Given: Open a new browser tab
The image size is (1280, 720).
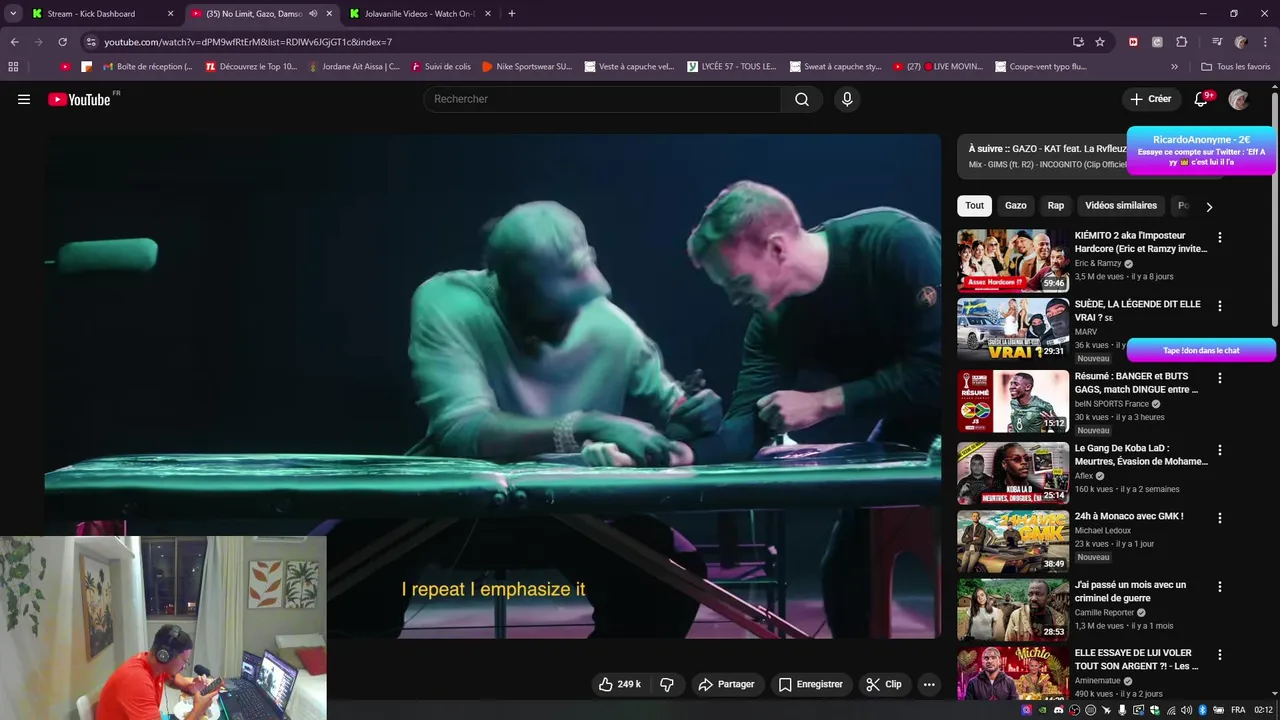Looking at the screenshot, I should click(512, 14).
